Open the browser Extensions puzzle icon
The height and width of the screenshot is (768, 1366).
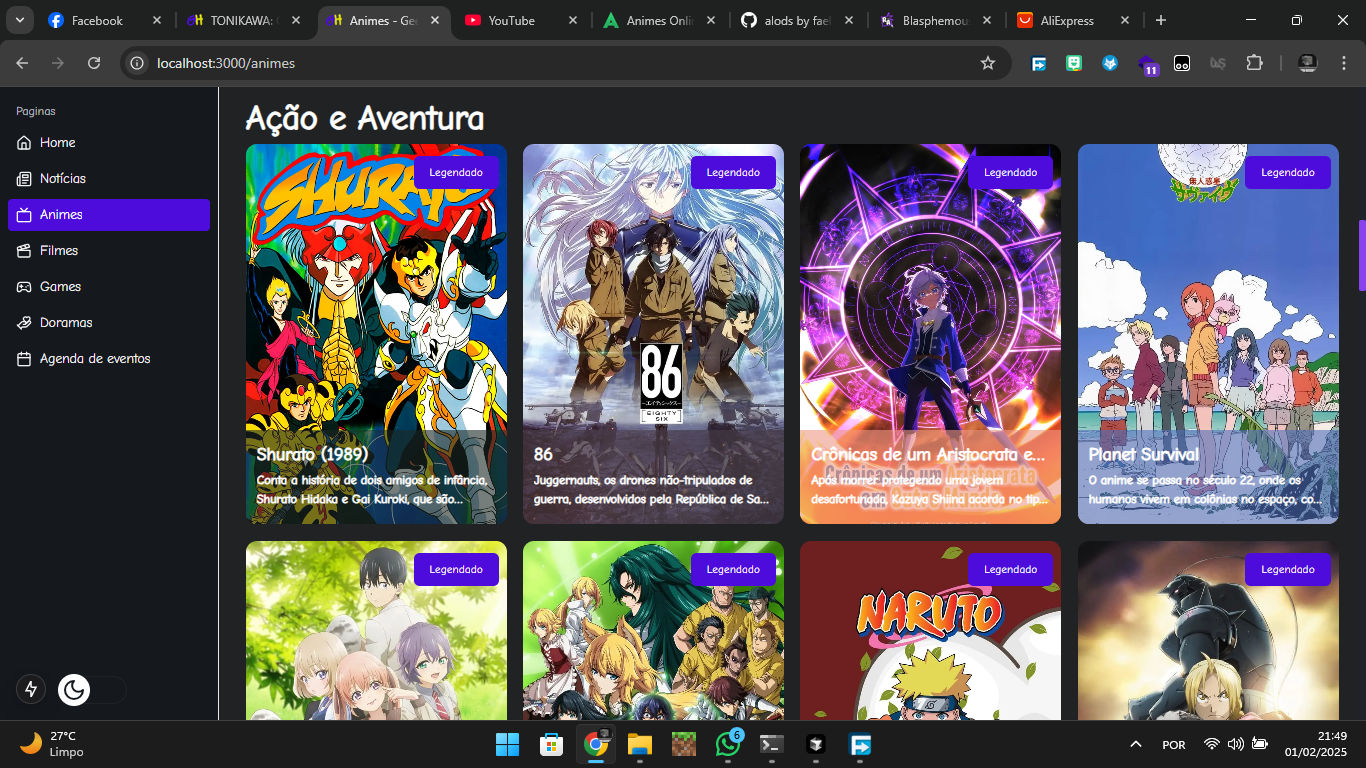point(1254,63)
